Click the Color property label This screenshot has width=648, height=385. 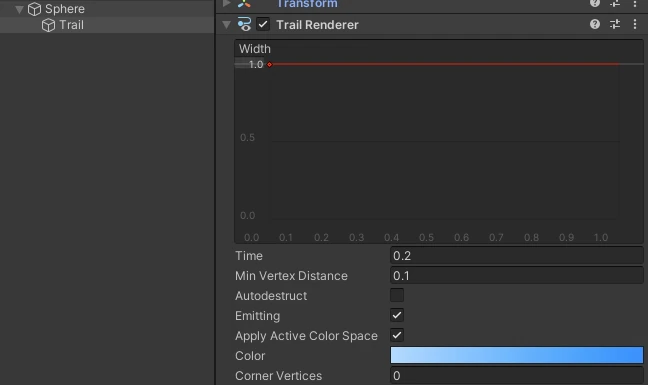pos(250,356)
